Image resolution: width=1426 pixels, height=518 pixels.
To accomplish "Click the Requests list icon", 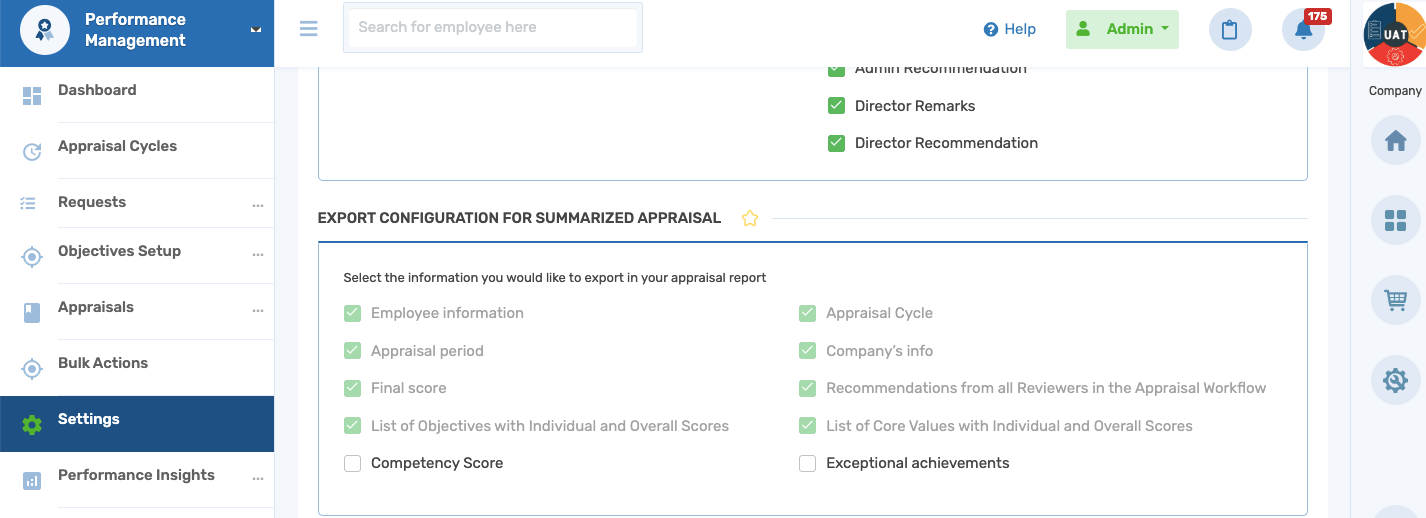I will click(x=28, y=203).
